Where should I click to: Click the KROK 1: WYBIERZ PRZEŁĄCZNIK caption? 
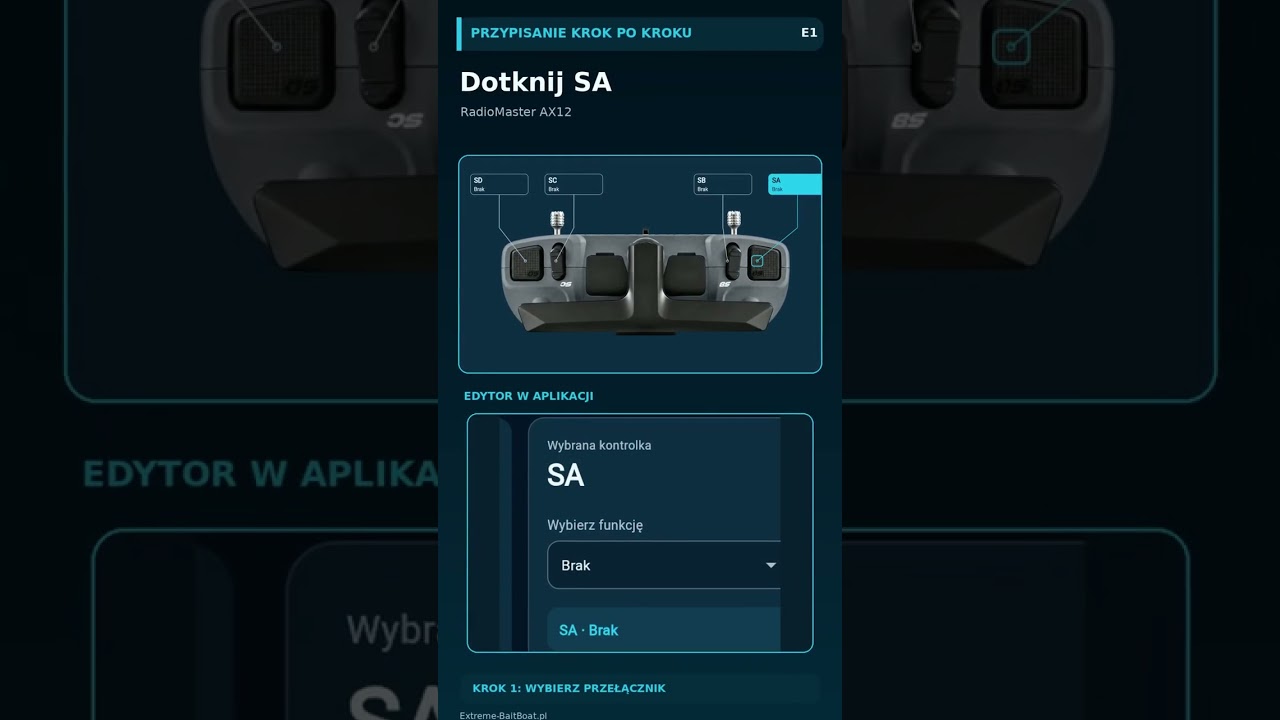(569, 688)
